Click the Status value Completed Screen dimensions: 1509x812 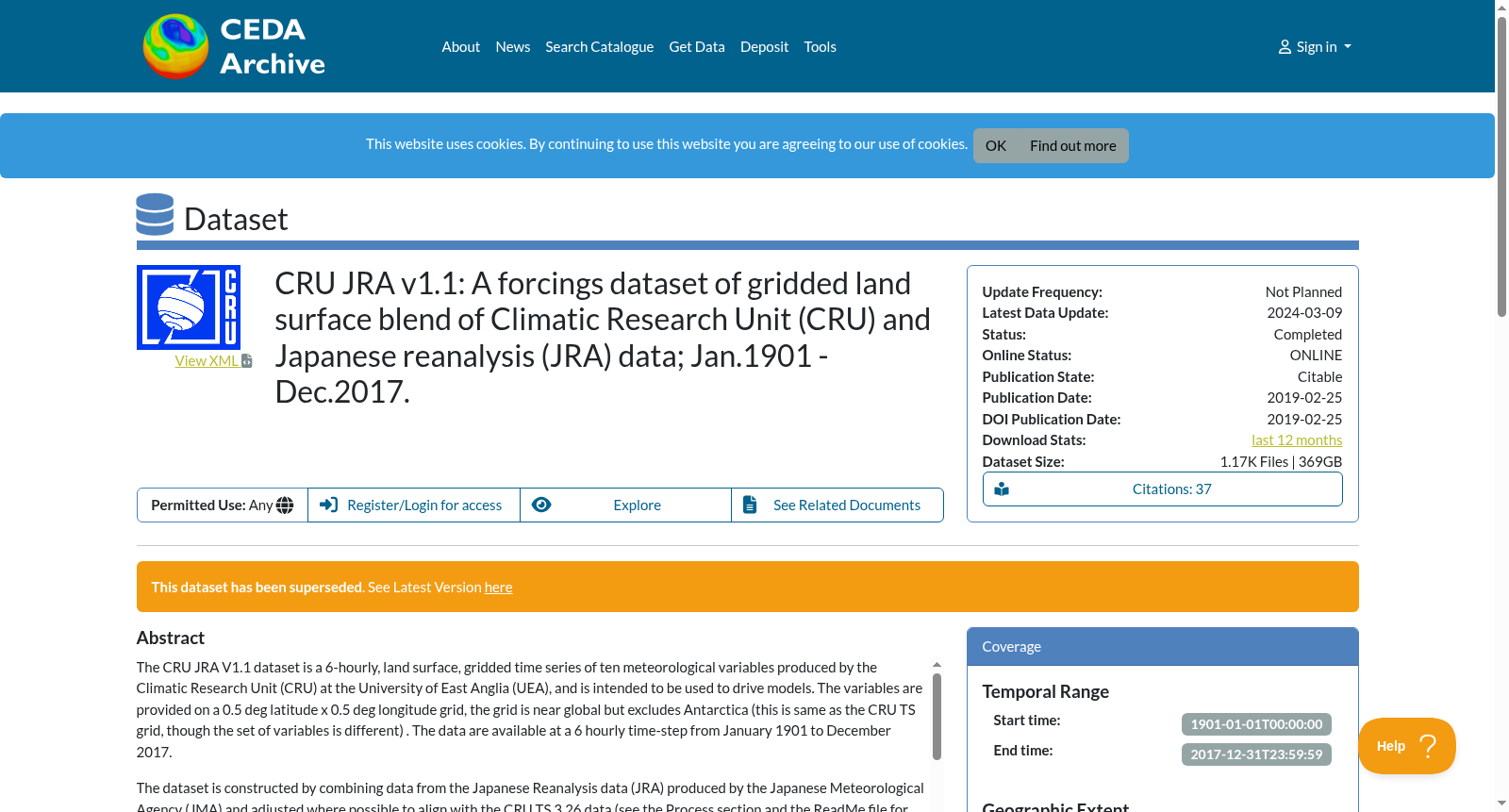1308,335
